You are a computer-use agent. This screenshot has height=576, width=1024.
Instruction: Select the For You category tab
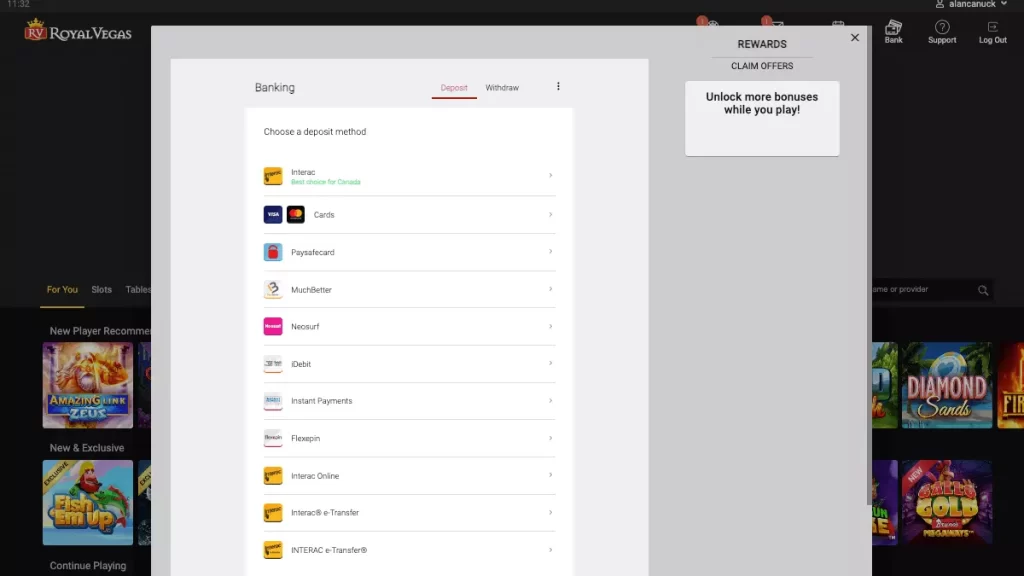[x=62, y=290]
